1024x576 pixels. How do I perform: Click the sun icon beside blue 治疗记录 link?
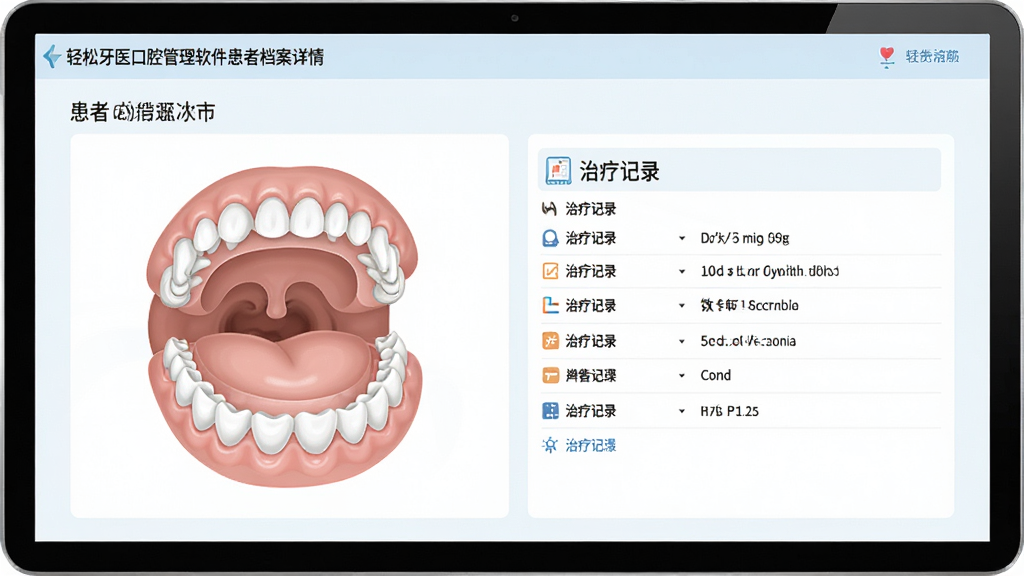point(550,445)
